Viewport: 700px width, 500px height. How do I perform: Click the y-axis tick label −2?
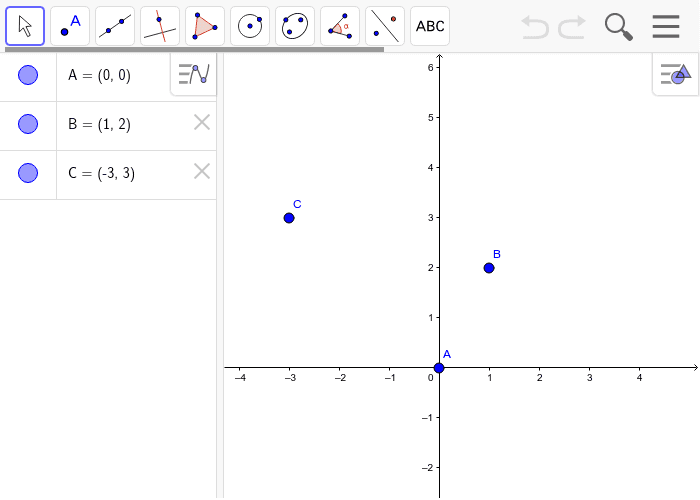(x=427, y=467)
